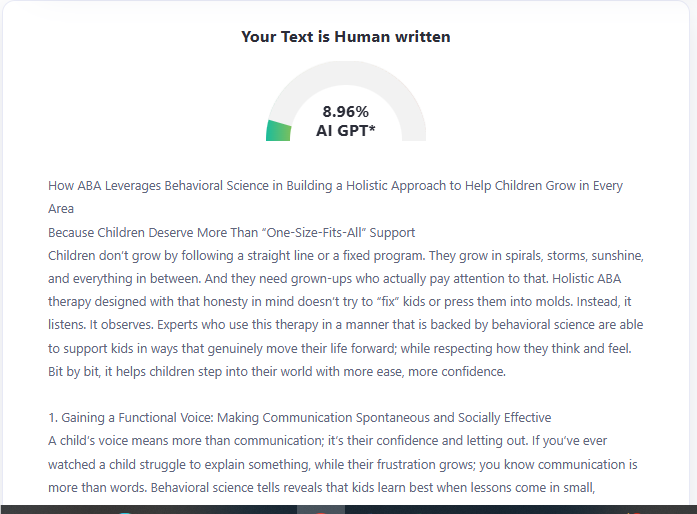The height and width of the screenshot is (514, 697).
Task: Click the "AI GPT*" label under the score
Action: [x=345, y=130]
